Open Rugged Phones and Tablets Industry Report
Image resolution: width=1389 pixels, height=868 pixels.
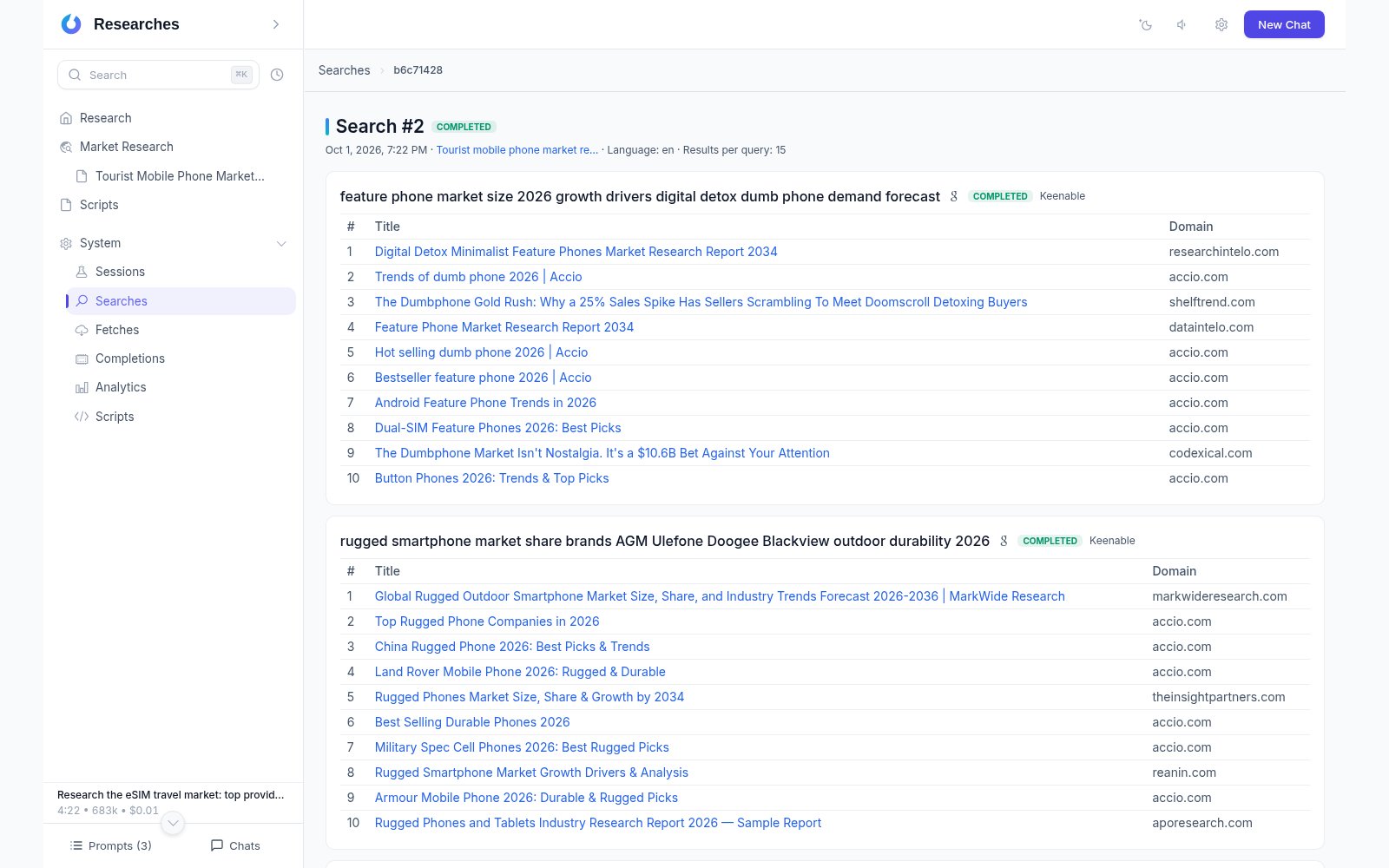(597, 823)
